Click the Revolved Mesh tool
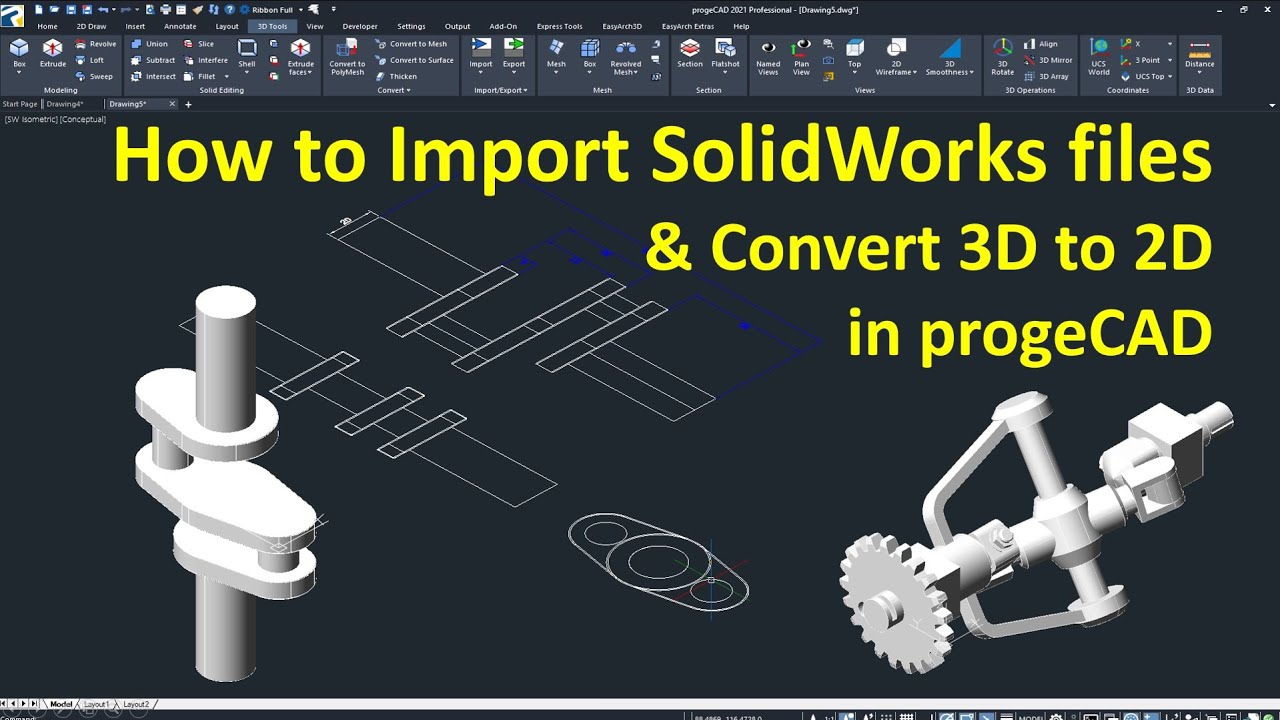This screenshot has width=1280, height=720. click(626, 58)
